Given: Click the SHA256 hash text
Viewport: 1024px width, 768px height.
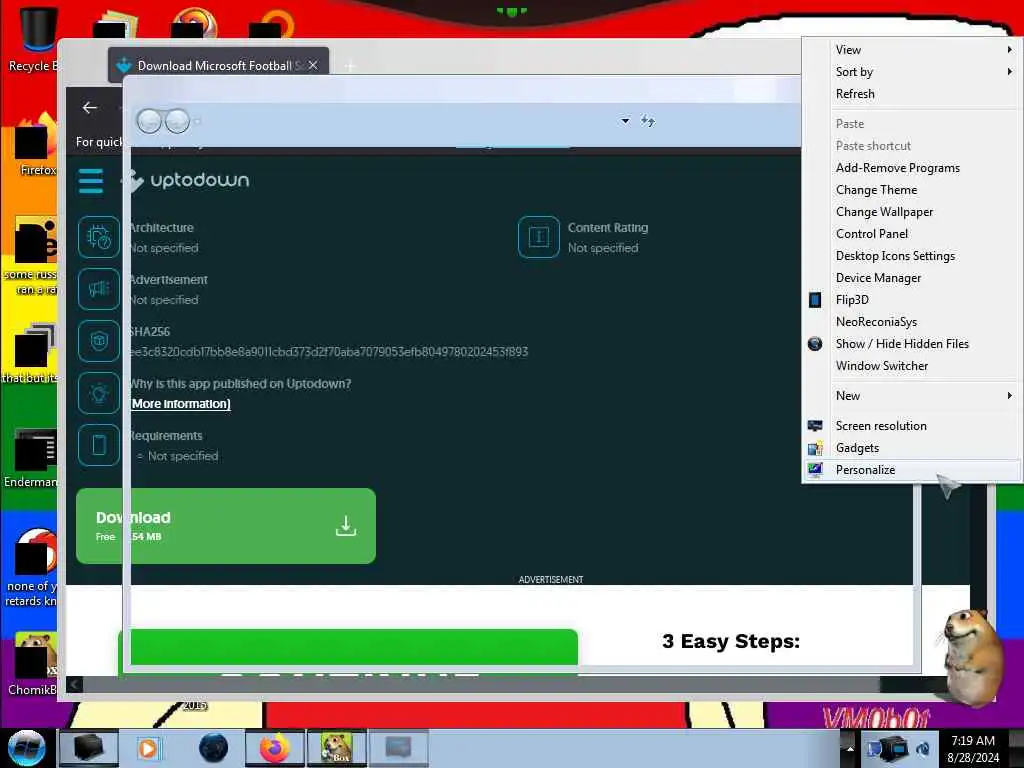Looking at the screenshot, I should (x=328, y=352).
